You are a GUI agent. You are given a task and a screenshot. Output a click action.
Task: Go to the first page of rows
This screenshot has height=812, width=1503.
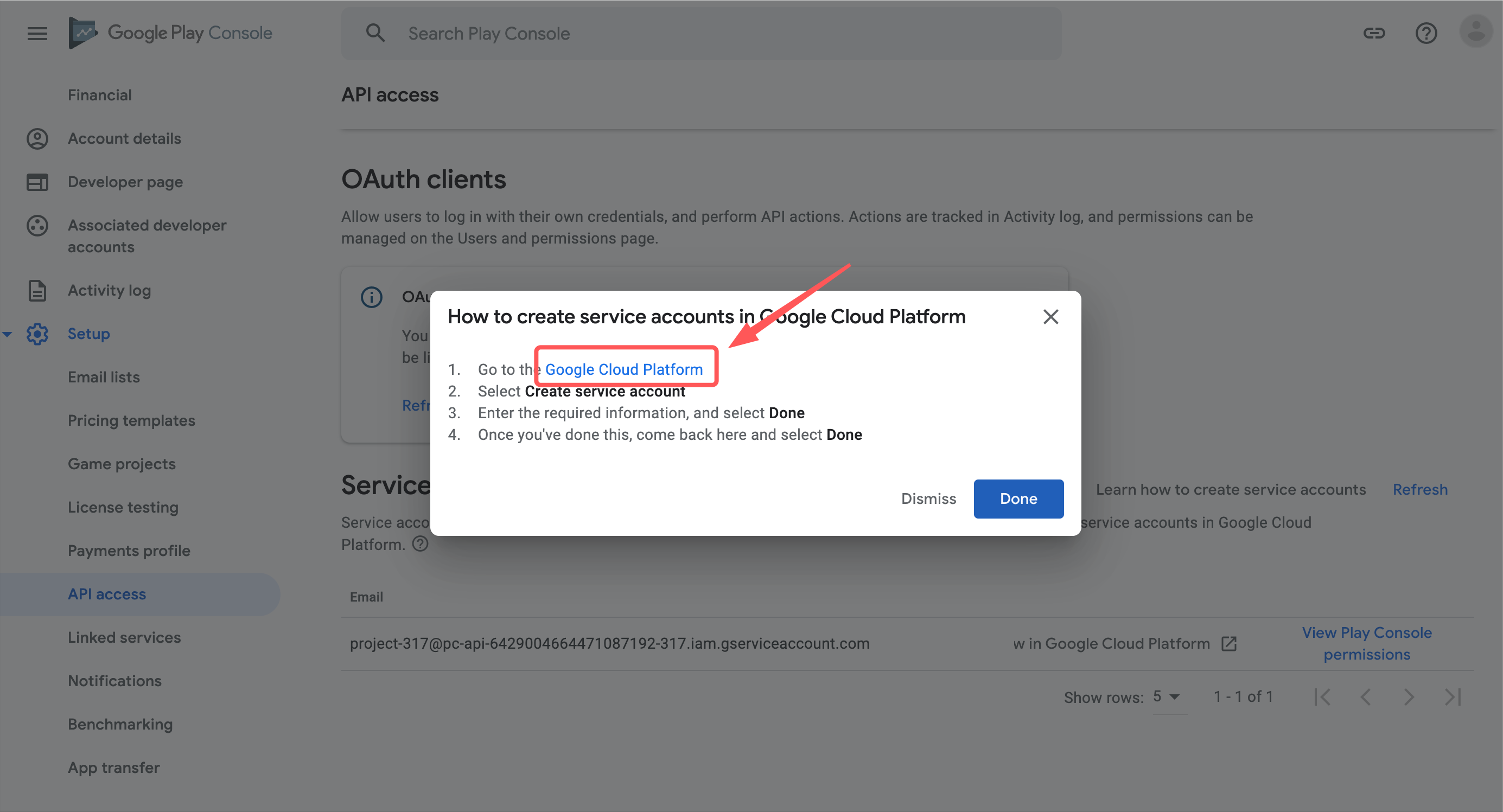click(1322, 696)
